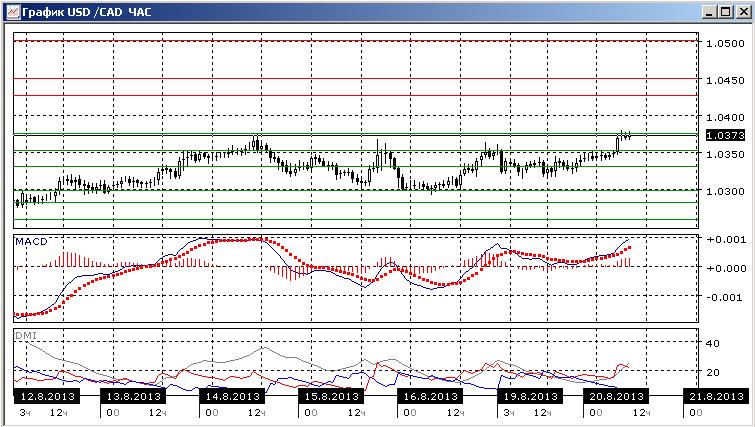Click the MACD indicator label
Screen dimensions: 755x427
click(x=31, y=242)
